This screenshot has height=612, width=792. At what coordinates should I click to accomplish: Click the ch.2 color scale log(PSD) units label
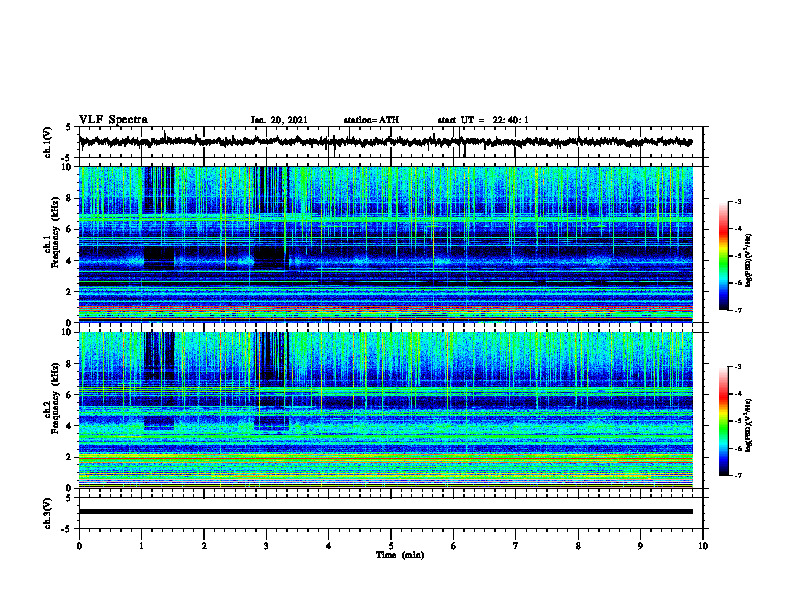[x=749, y=426]
